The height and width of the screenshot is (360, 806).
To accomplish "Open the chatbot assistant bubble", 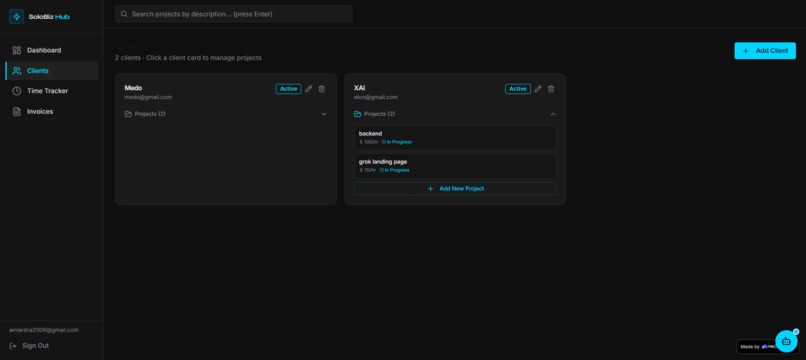I will [x=786, y=341].
